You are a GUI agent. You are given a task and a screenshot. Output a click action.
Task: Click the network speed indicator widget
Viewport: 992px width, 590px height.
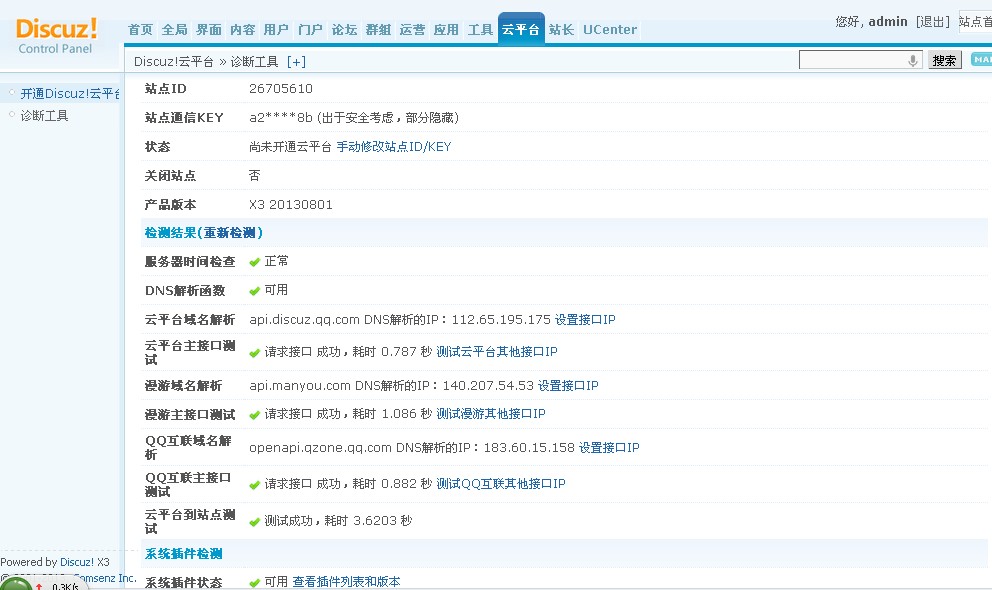[x=43, y=584]
